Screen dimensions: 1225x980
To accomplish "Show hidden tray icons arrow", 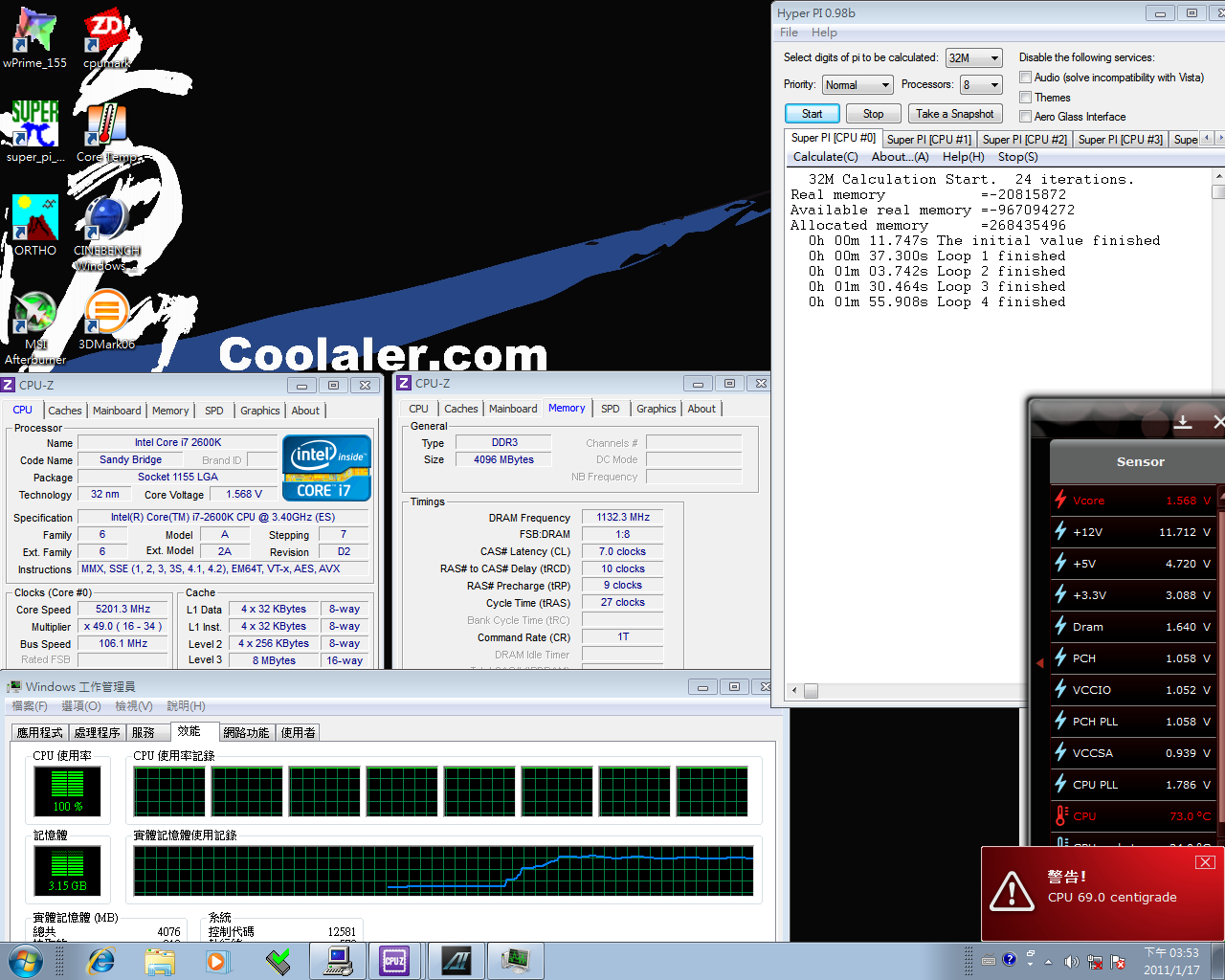I will (x=1048, y=962).
